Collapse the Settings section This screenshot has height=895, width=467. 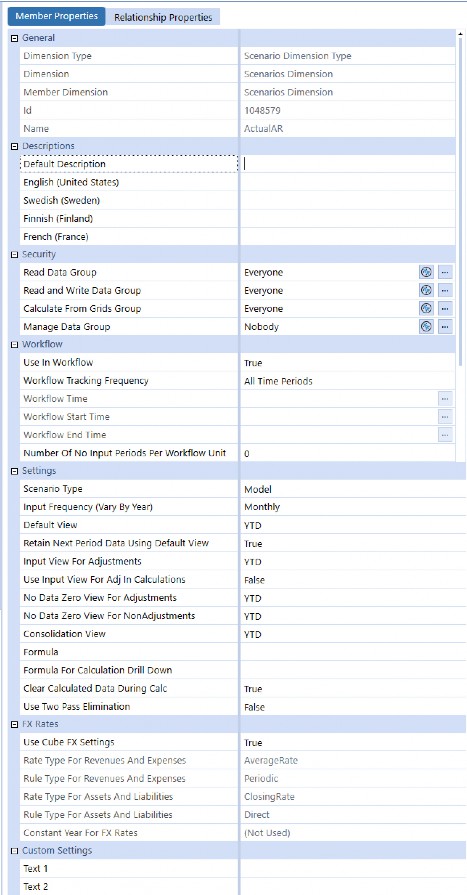[x=15, y=471]
